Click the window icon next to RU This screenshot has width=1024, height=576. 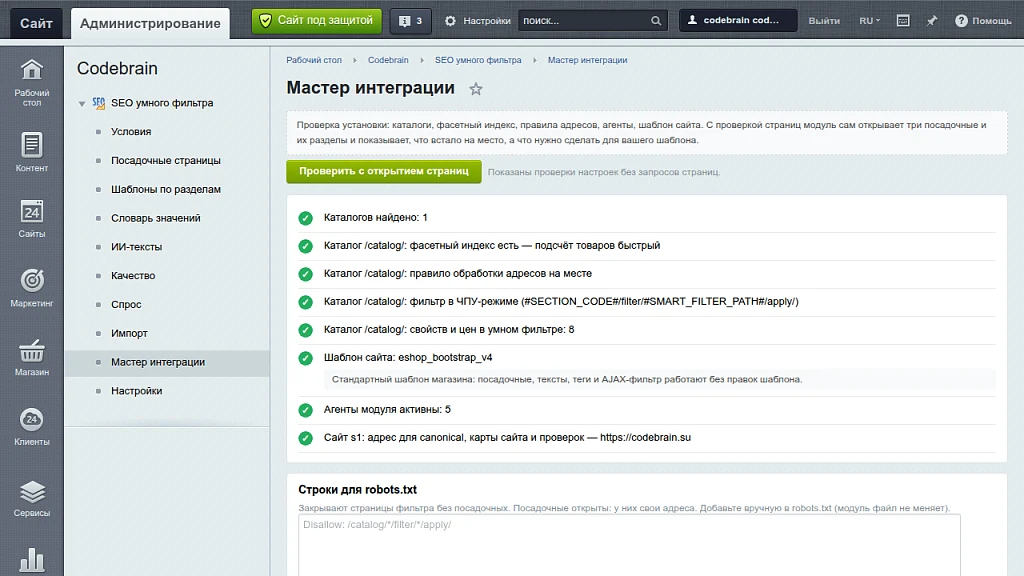(x=903, y=21)
